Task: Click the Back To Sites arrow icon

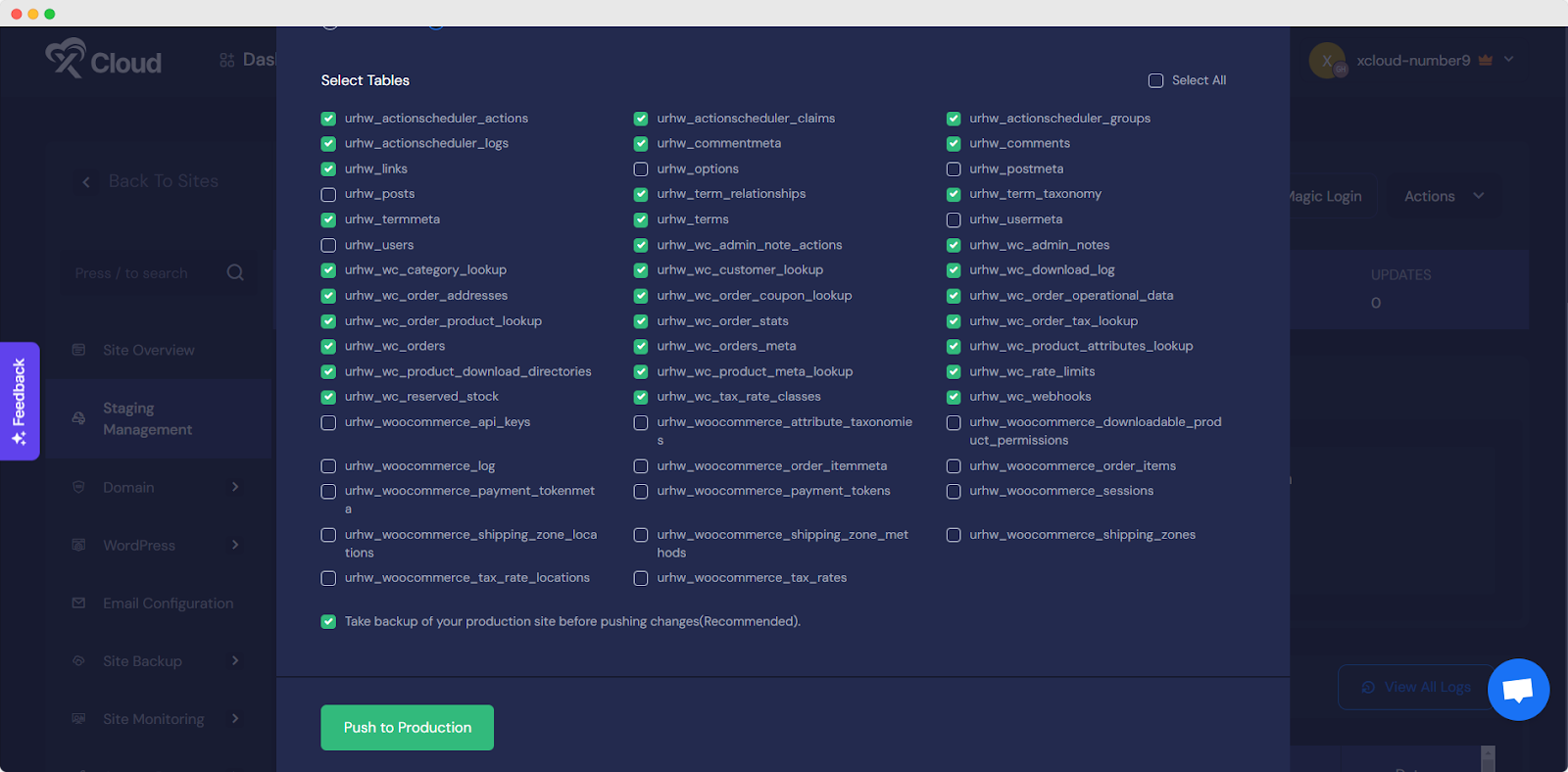Action: click(86, 181)
